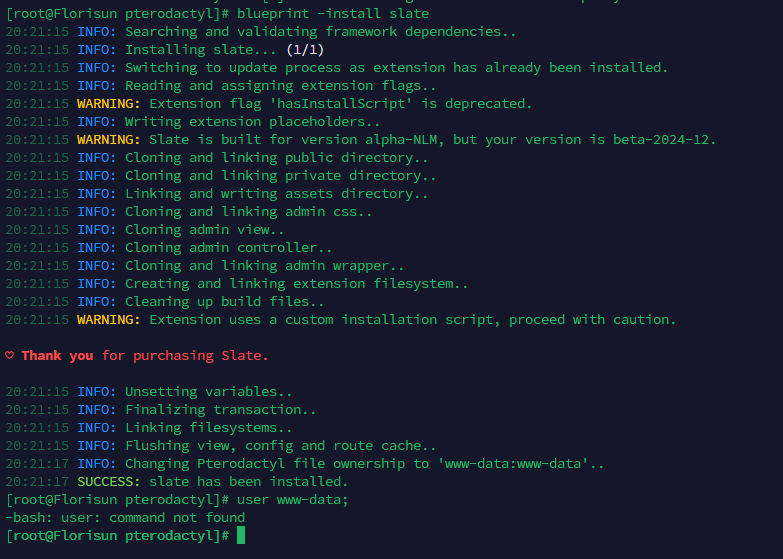This screenshot has height=559, width=783.
Task: Click the 'blueprint -install slate' command text
Action: (333, 13)
